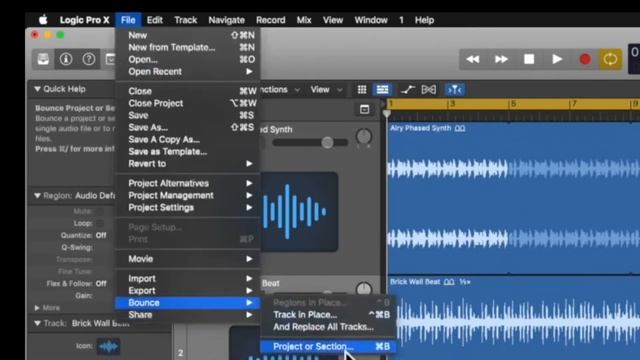Open the File menu
Image resolution: width=640 pixels, height=360 pixels.
point(128,20)
